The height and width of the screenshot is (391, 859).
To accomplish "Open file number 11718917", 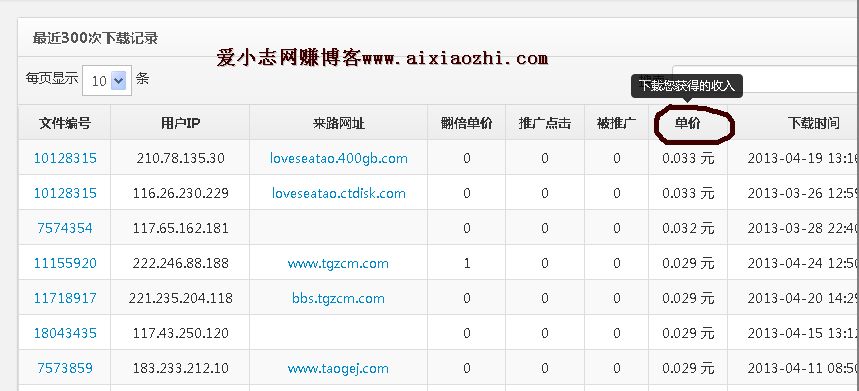I will [x=65, y=298].
